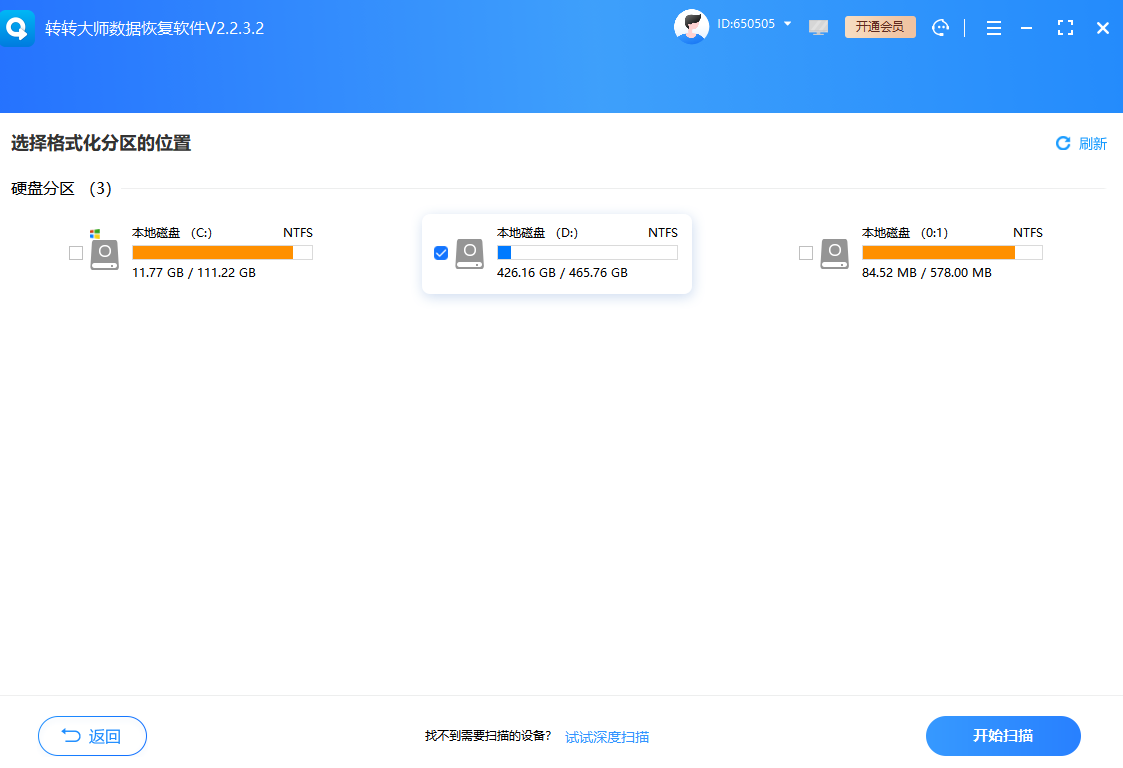Uncheck the selected D: drive checkbox
This screenshot has height=768, width=1123.
pos(441,253)
